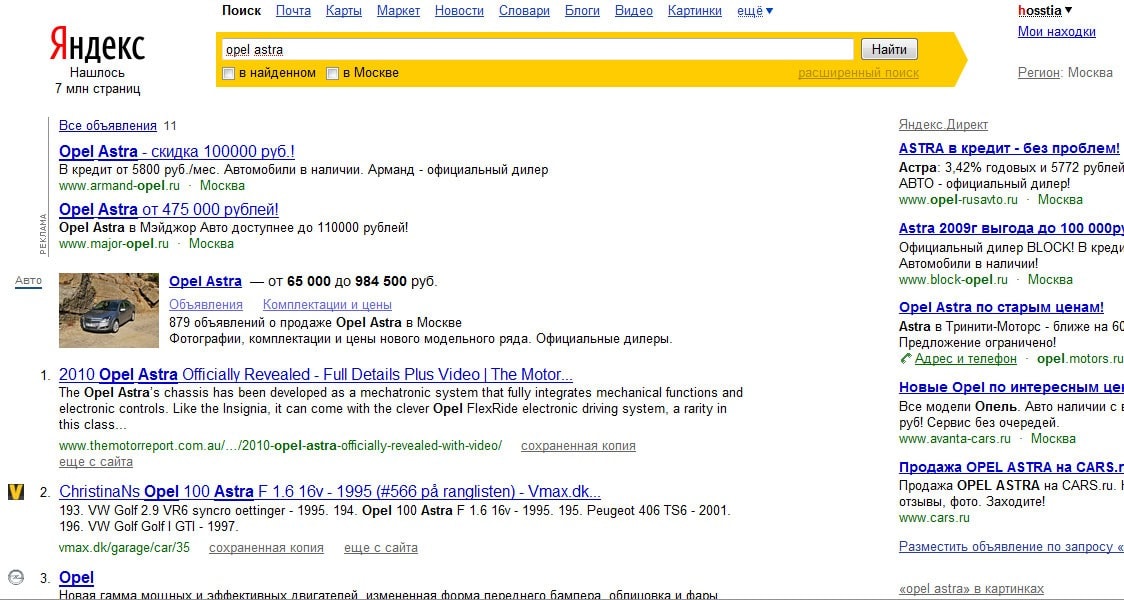Screen dimensions: 1124x600
Task: Click the Opel favicon beside result 3
Action: tap(16, 577)
